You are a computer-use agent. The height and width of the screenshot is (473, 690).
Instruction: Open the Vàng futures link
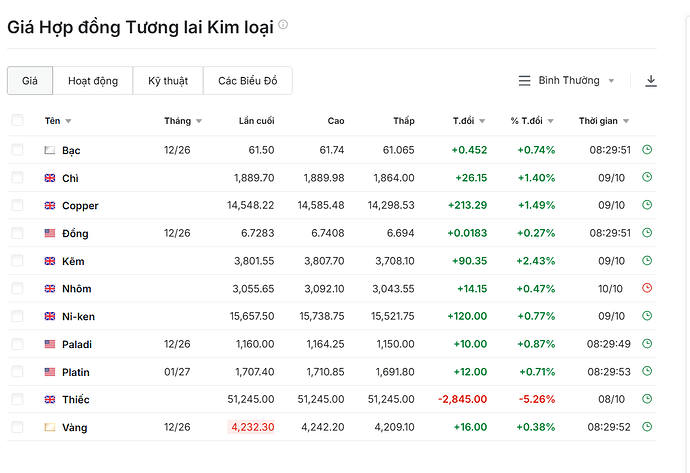click(74, 428)
